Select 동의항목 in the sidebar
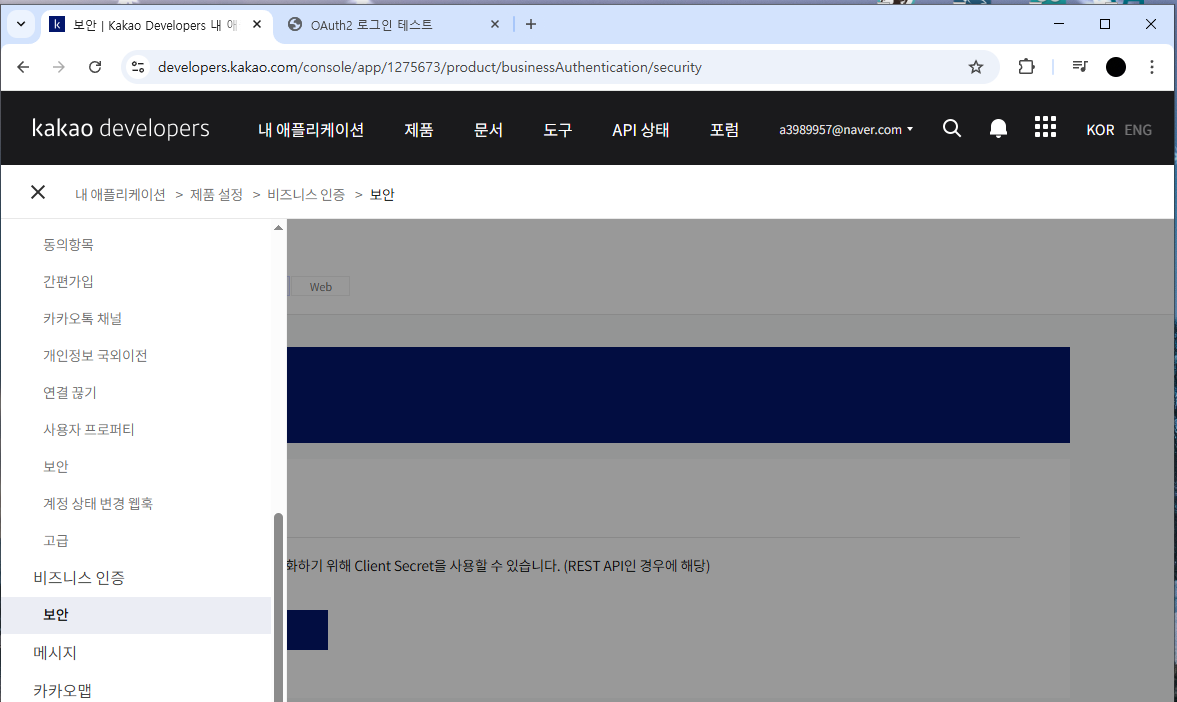 click(68, 244)
